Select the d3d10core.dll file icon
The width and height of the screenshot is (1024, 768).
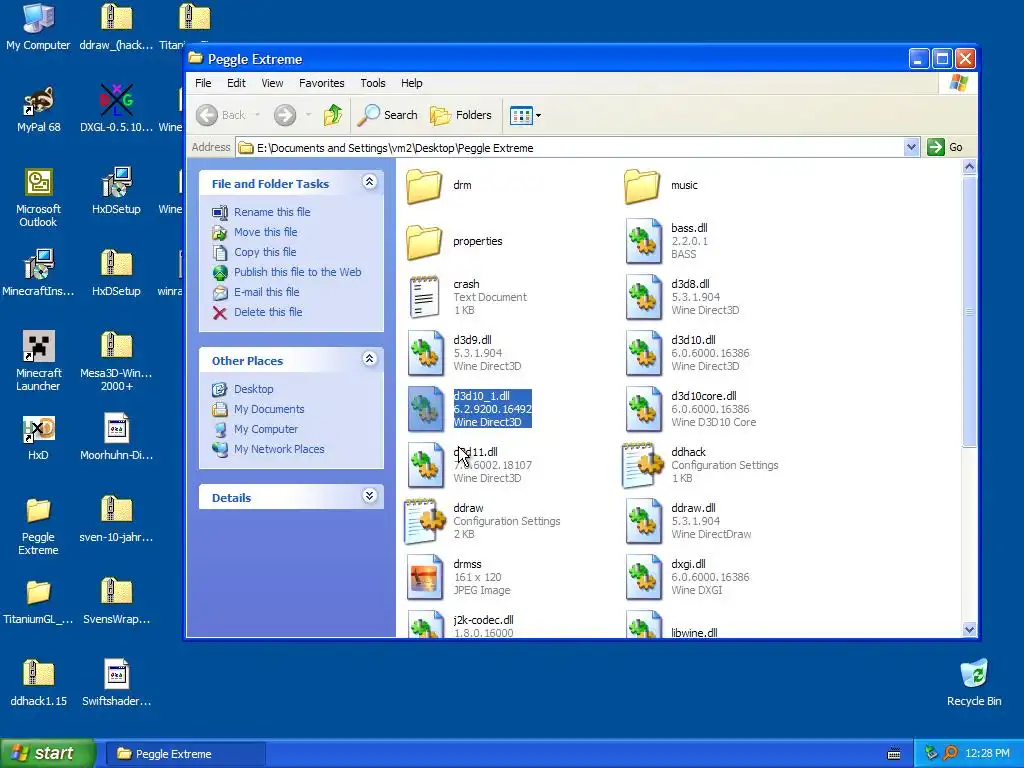(x=643, y=409)
